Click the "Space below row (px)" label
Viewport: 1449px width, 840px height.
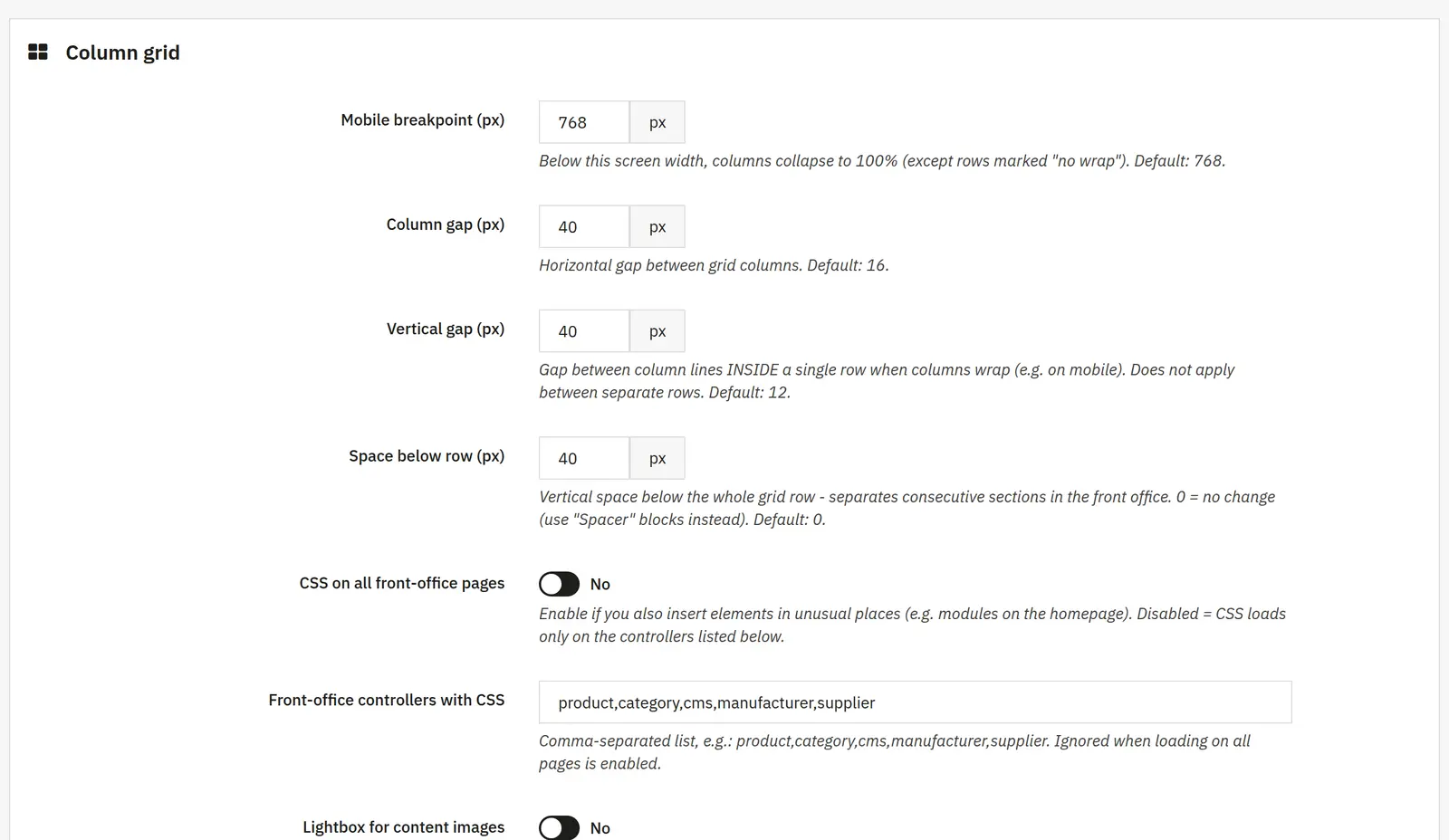(427, 456)
